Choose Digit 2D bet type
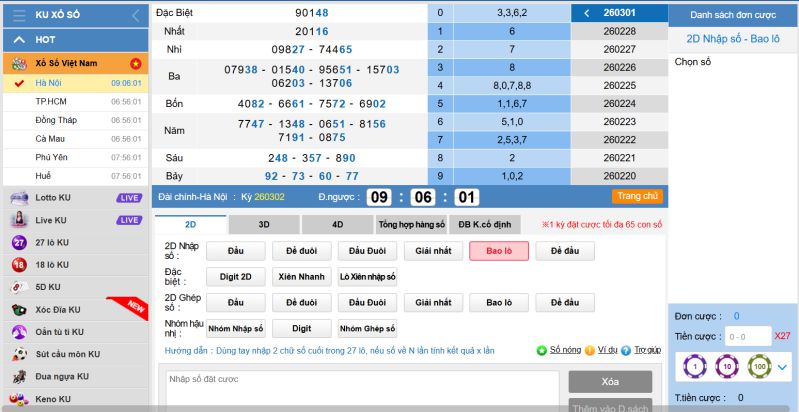This screenshot has height=412, width=799. (235, 277)
